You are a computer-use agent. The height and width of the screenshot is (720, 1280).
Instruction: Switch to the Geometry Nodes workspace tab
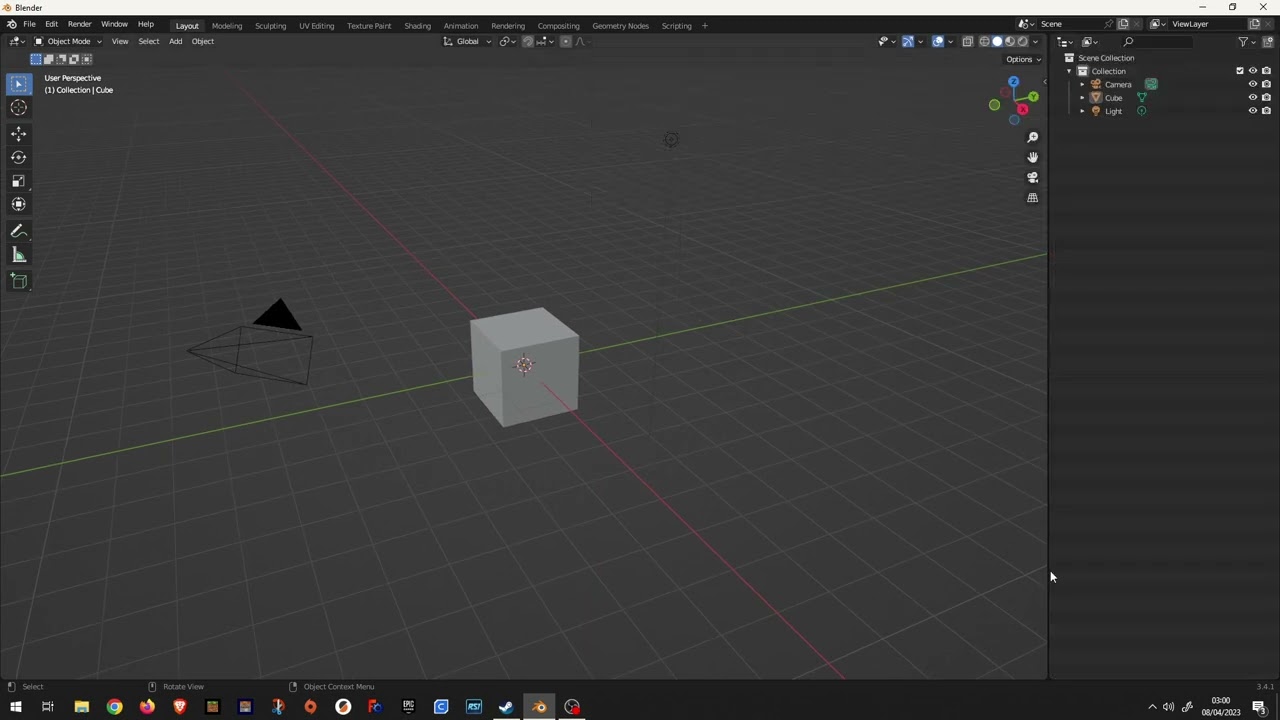[620, 26]
